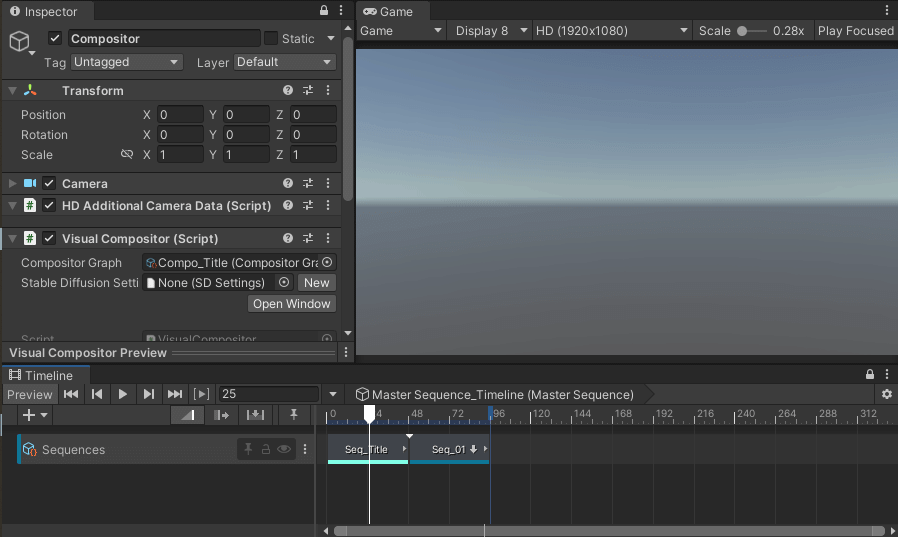This screenshot has width=898, height=537.
Task: Toggle Sequences track pin
Action: 248,449
